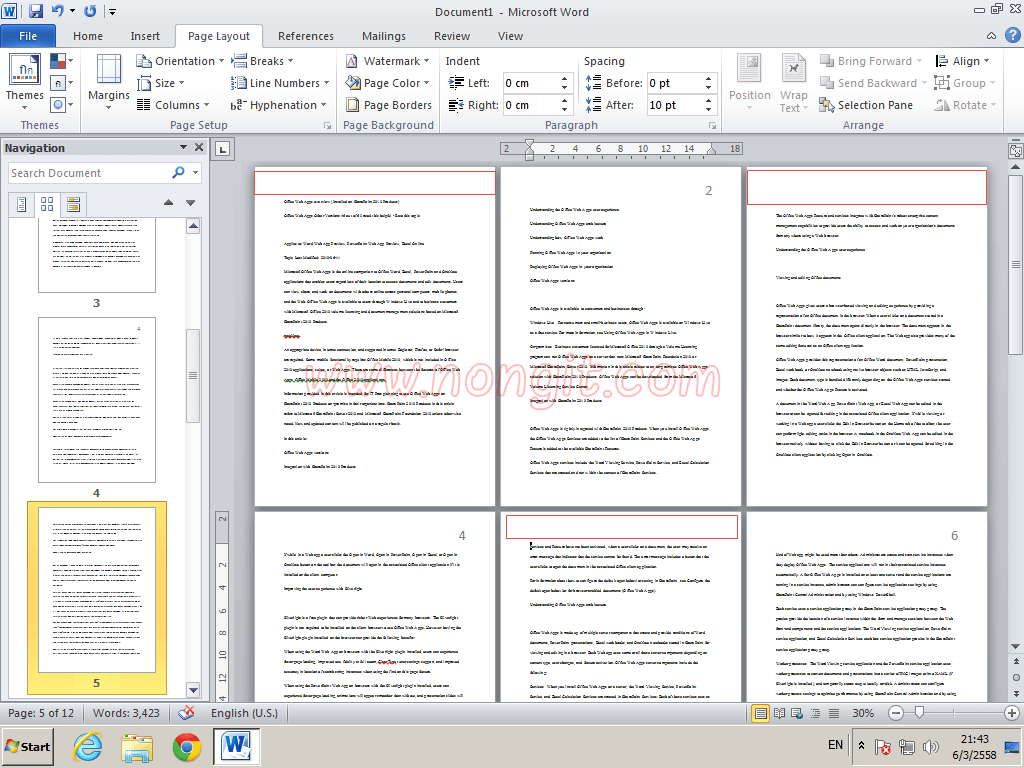Zoom out with the minus button

coord(896,713)
